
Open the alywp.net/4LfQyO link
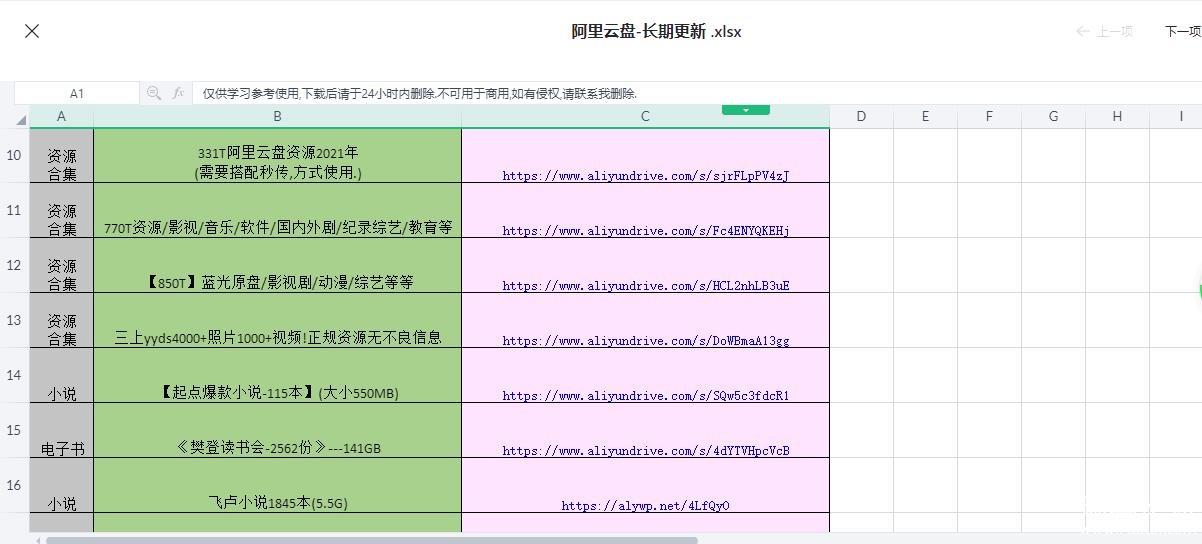point(646,506)
